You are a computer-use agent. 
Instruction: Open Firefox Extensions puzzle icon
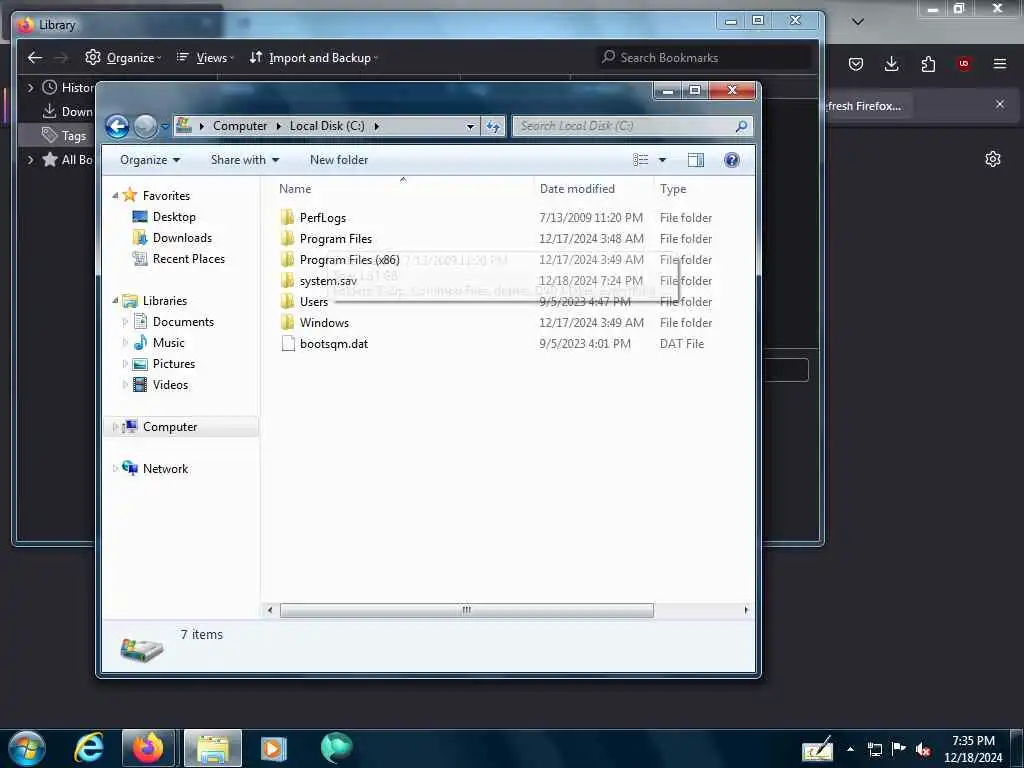point(928,63)
